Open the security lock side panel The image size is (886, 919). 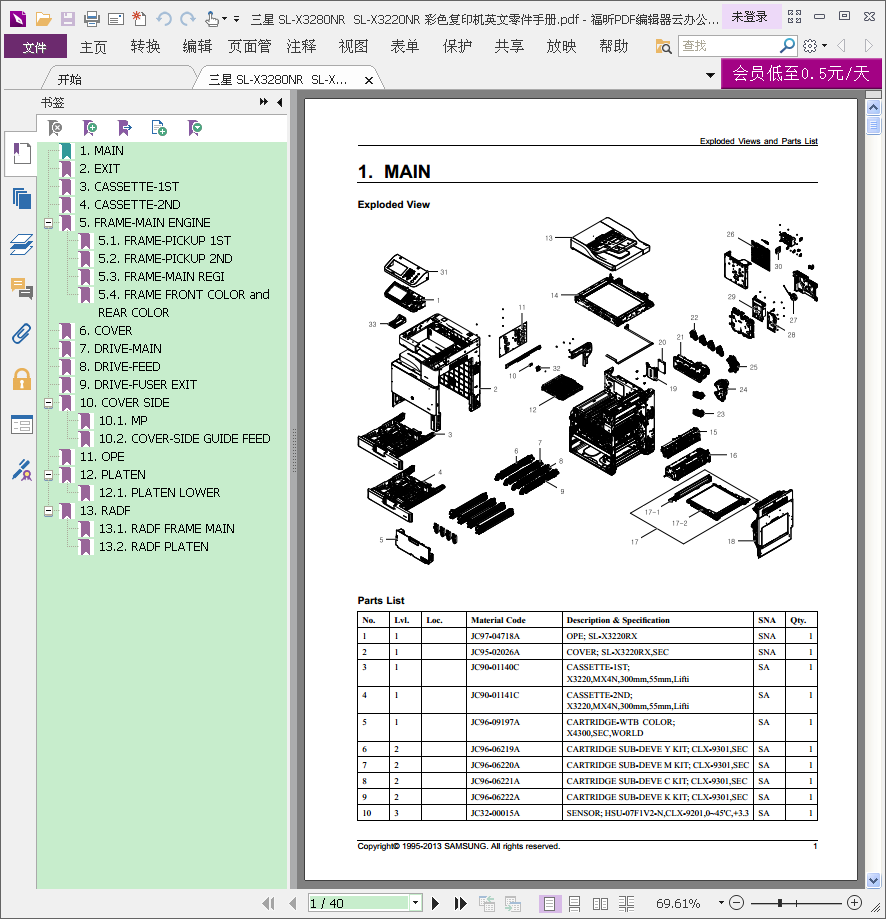(x=22, y=379)
